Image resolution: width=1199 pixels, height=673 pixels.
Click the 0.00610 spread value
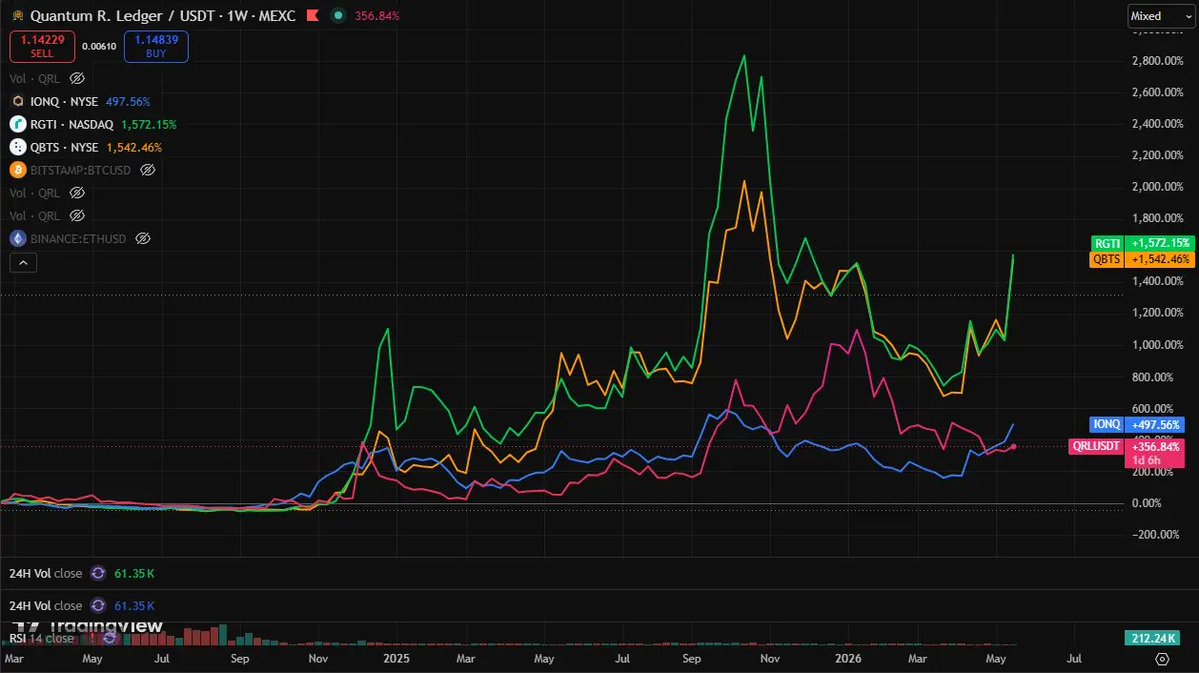click(99, 46)
